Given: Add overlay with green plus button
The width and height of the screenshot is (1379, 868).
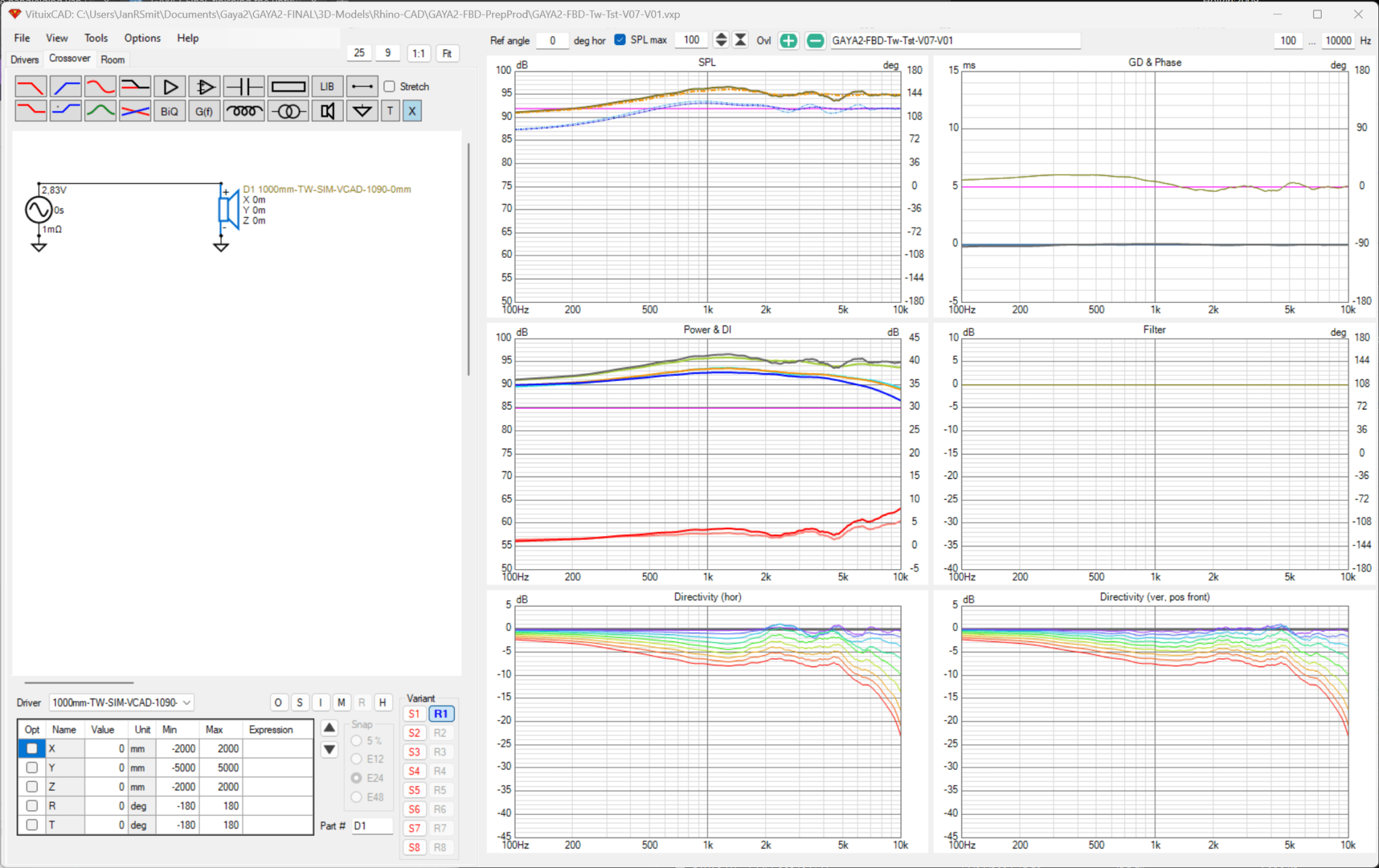Looking at the screenshot, I should tap(788, 40).
